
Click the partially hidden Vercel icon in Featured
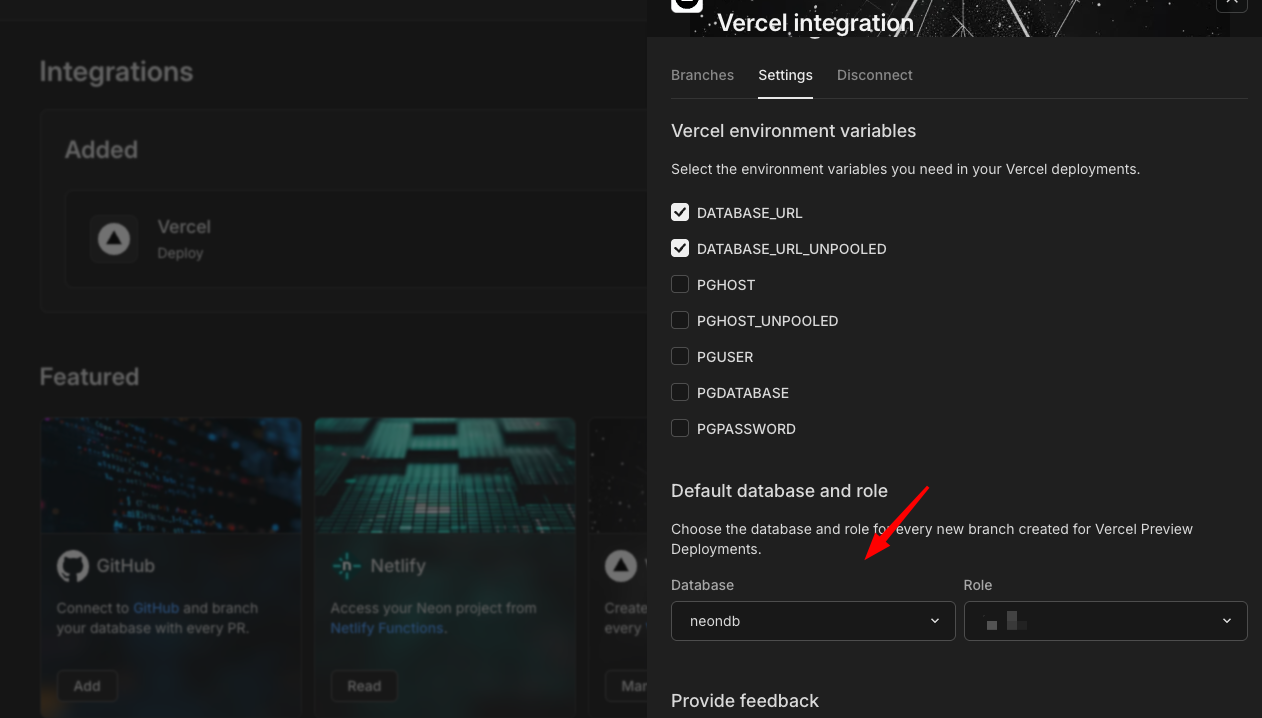click(620, 567)
